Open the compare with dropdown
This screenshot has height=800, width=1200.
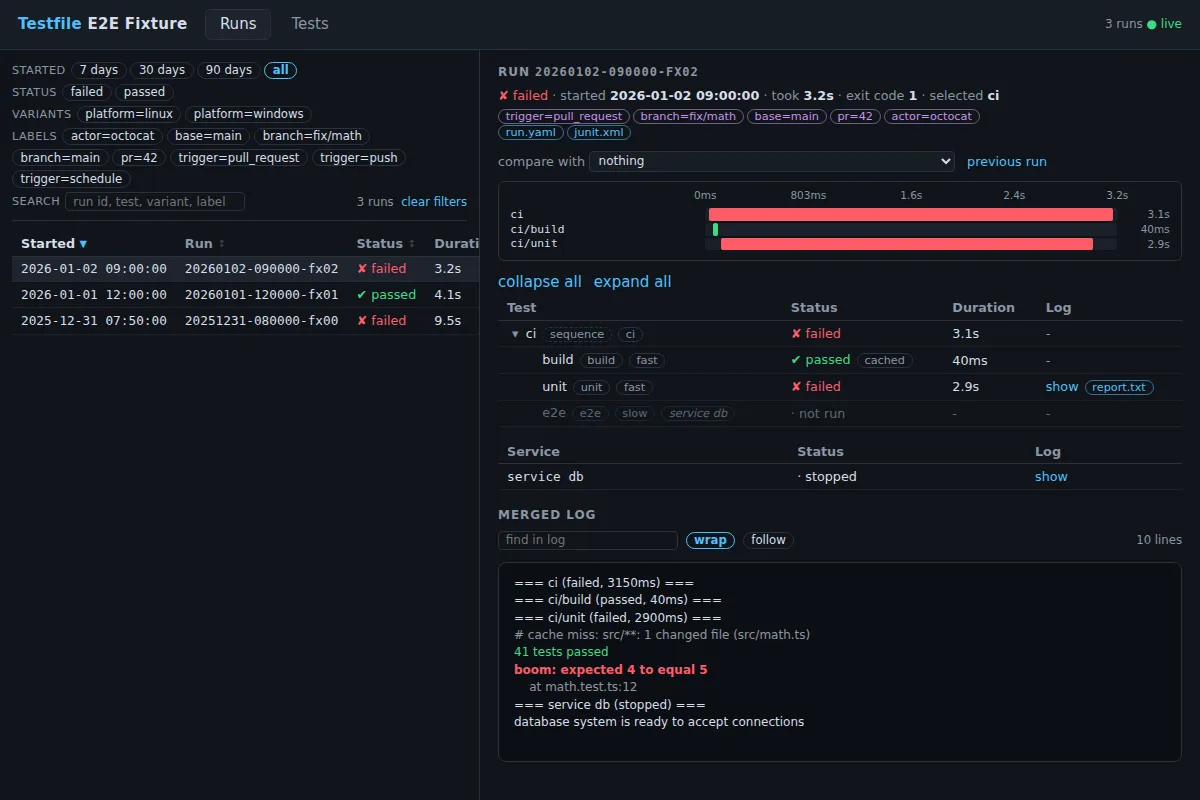tap(772, 161)
